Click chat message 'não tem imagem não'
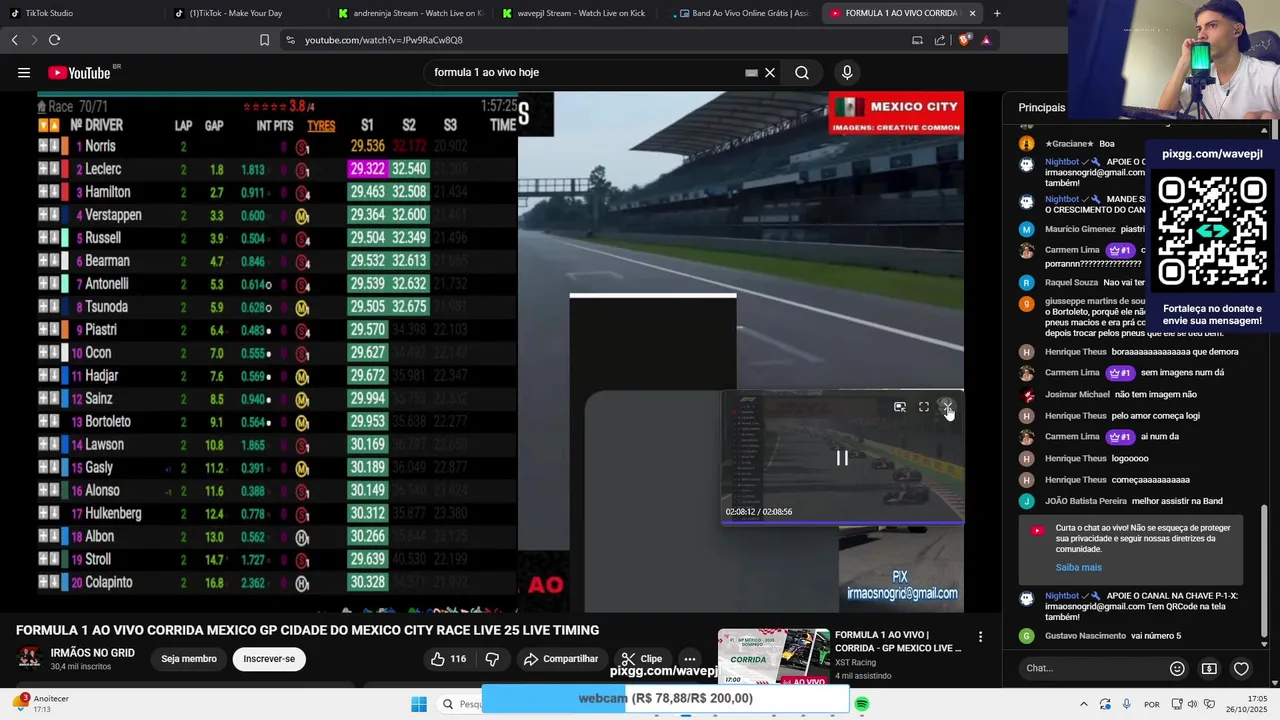The image size is (1280, 720). click(x=1155, y=394)
